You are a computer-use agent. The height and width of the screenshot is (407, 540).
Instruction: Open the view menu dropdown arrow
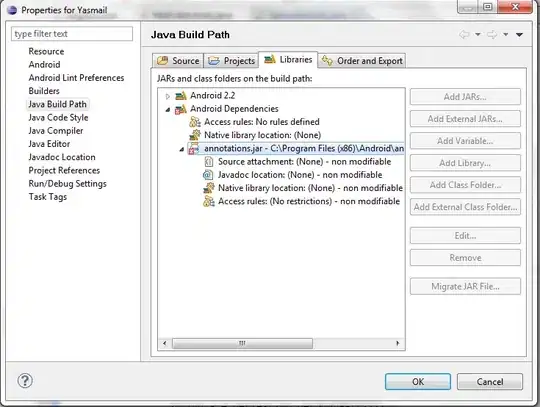(x=519, y=34)
